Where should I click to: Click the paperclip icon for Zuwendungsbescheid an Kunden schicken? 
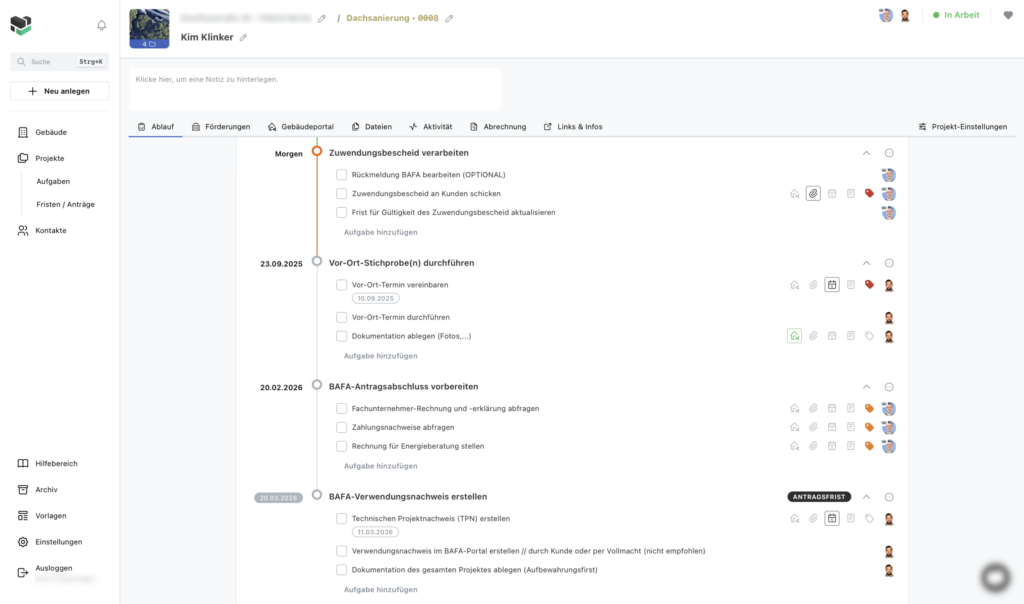[813, 193]
